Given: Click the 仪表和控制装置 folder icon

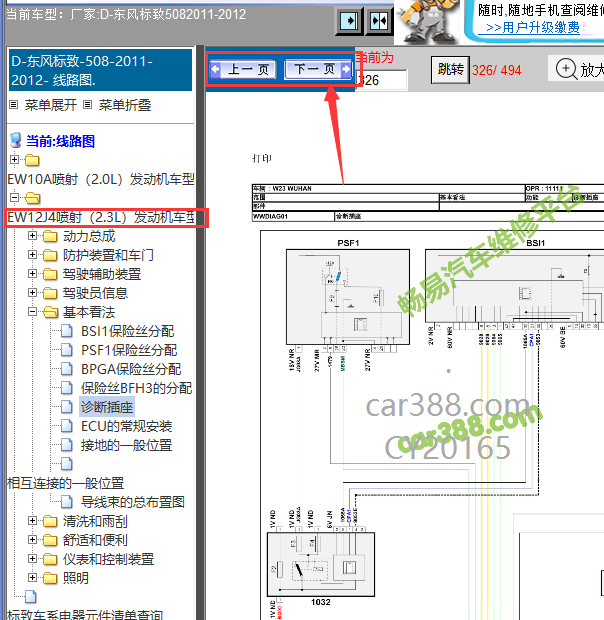Looking at the screenshot, I should 50,560.
